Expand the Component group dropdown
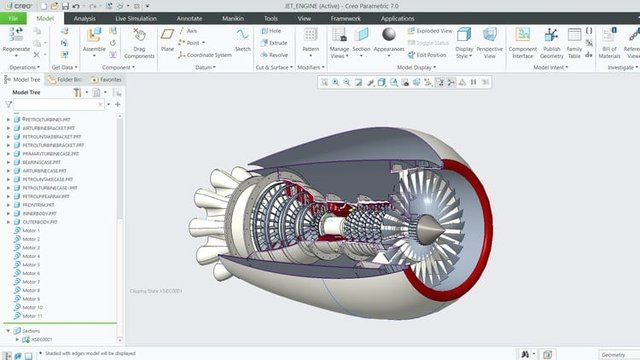 (x=118, y=67)
